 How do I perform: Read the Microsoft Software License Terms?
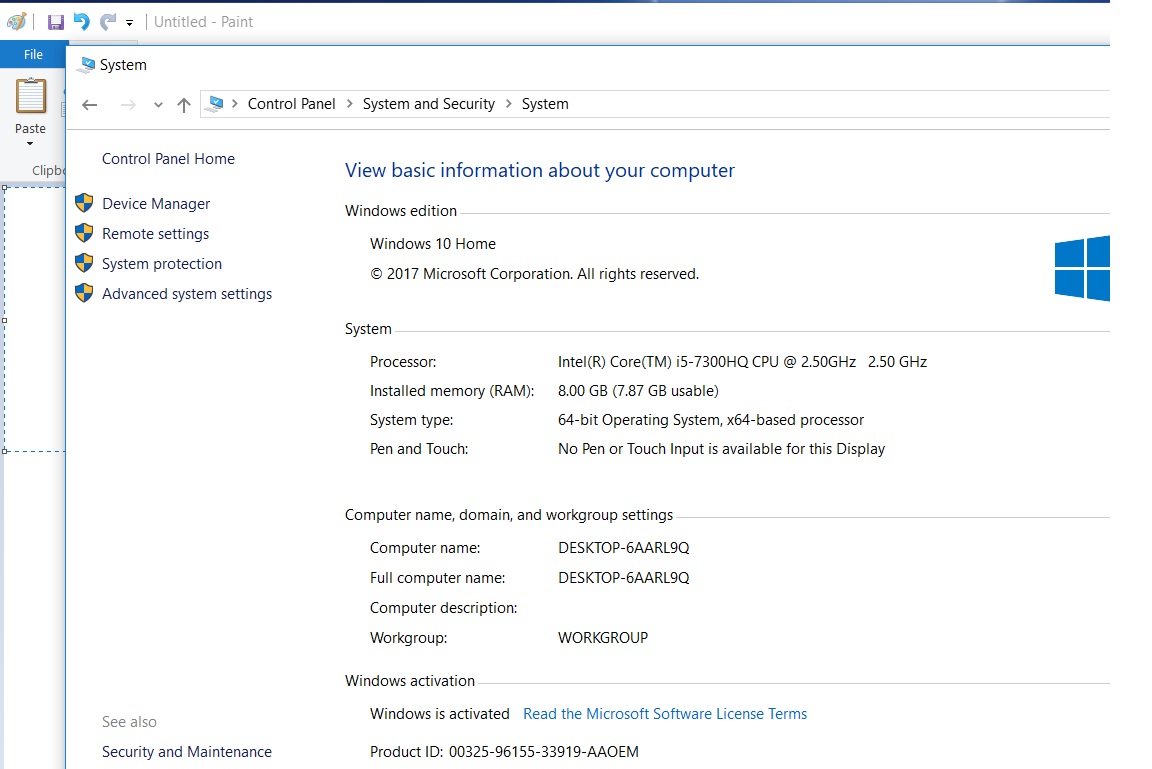coord(665,714)
